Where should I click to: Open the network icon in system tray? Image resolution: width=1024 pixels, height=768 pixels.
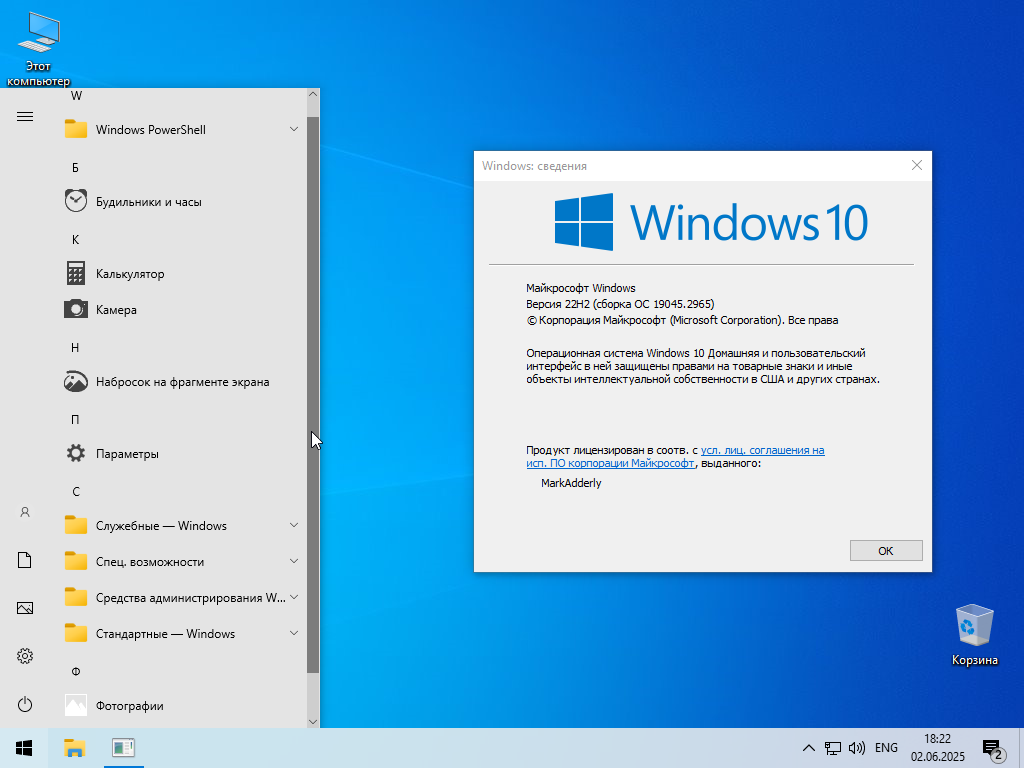pyautogui.click(x=833, y=748)
